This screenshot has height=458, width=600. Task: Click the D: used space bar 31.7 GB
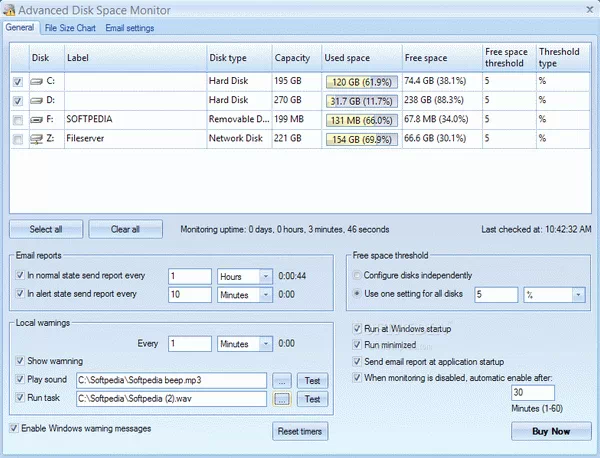point(362,101)
